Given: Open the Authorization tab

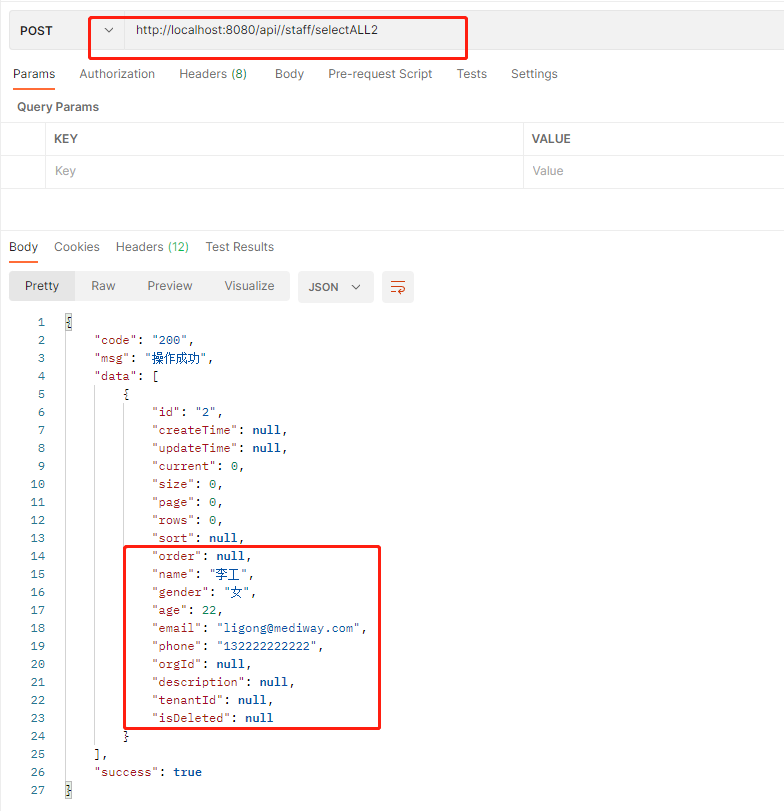Looking at the screenshot, I should pos(117,74).
